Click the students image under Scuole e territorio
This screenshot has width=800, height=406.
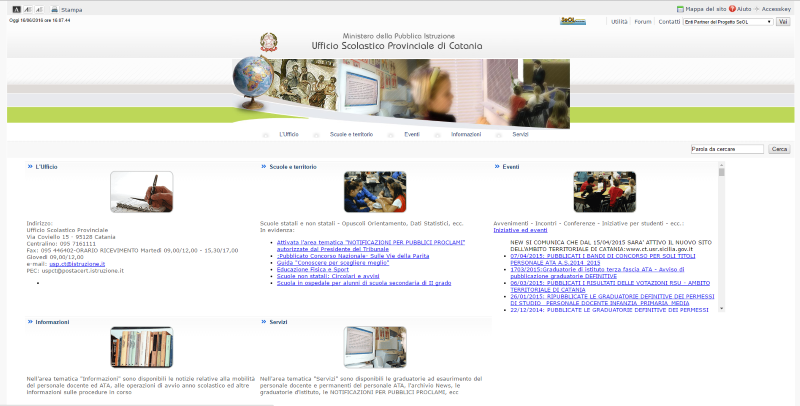point(375,192)
